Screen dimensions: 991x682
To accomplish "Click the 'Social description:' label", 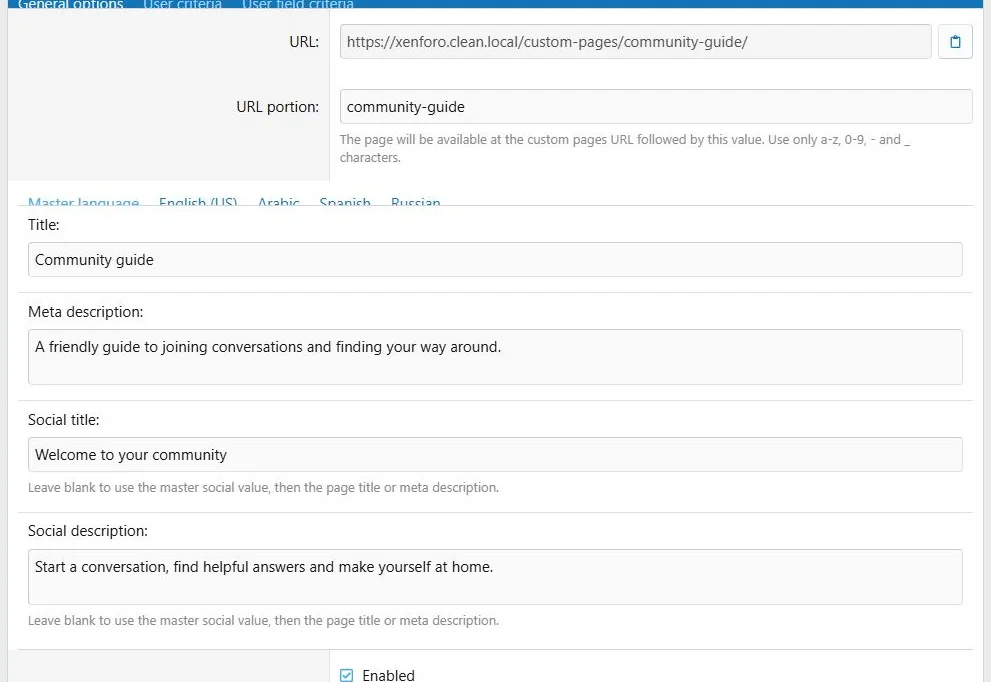I will 88,531.
